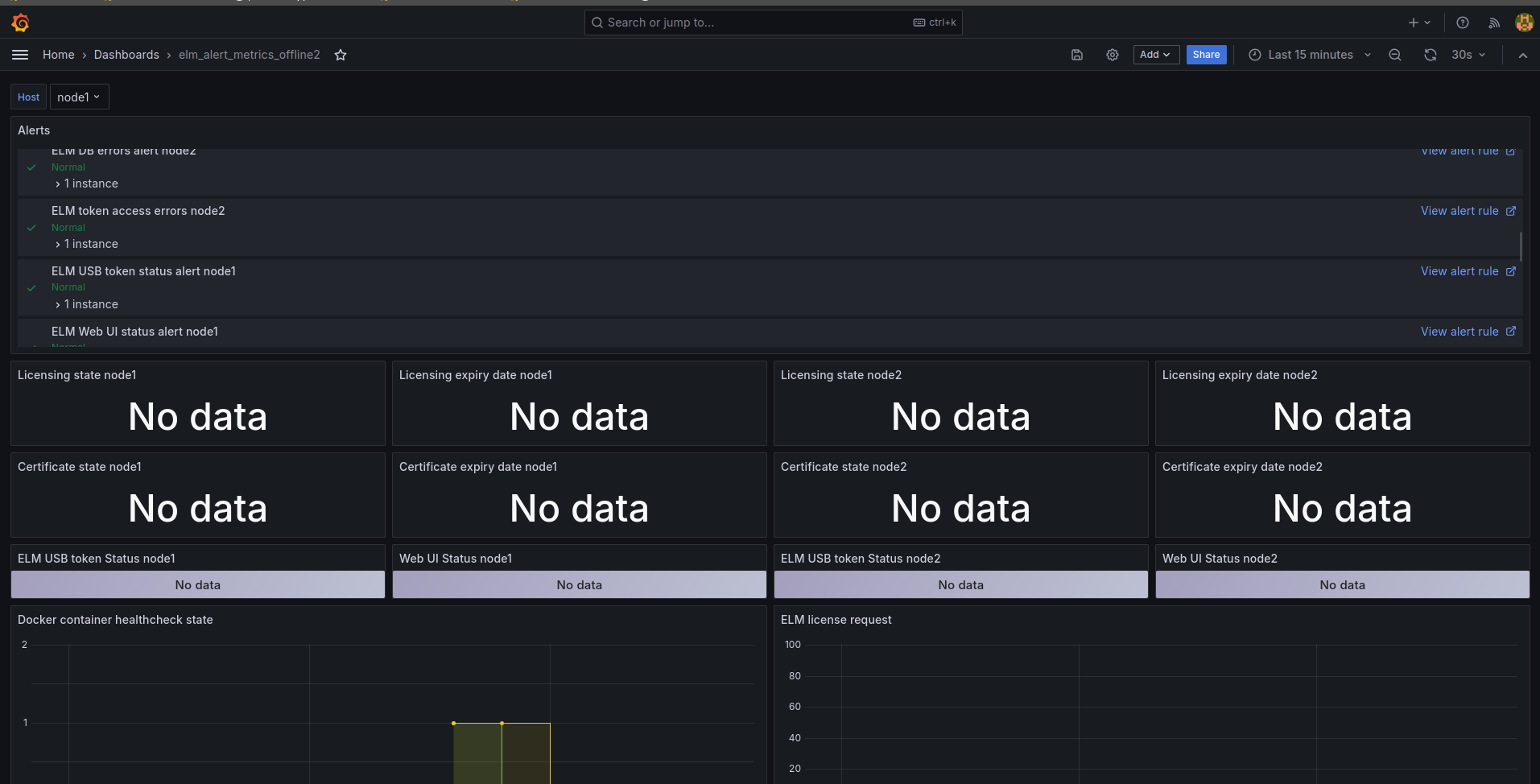This screenshot has width=1540, height=784.
Task: Go to Dashboards breadcrumb
Action: click(126, 55)
